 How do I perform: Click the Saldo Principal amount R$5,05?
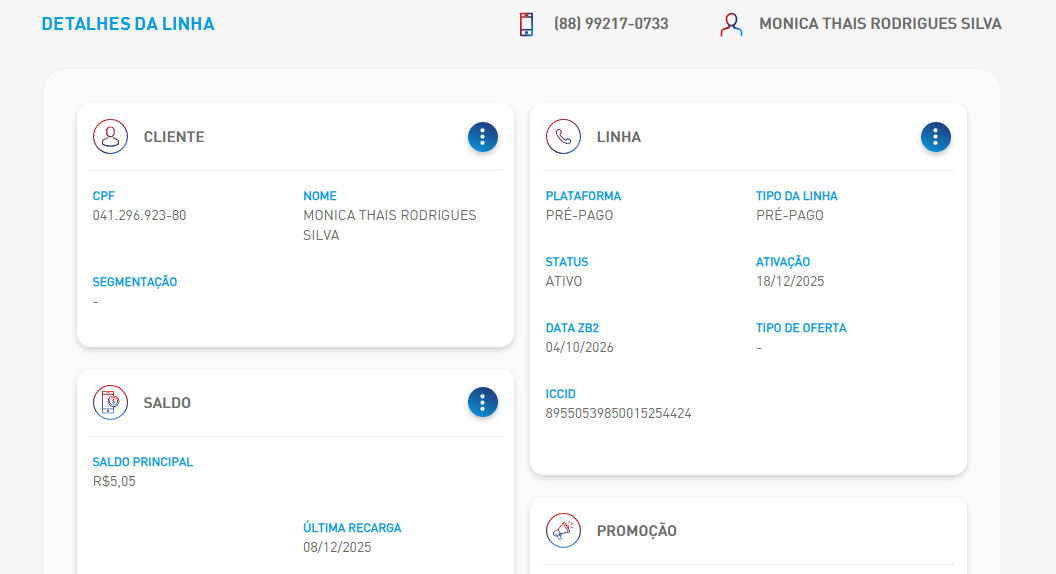[x=114, y=482]
